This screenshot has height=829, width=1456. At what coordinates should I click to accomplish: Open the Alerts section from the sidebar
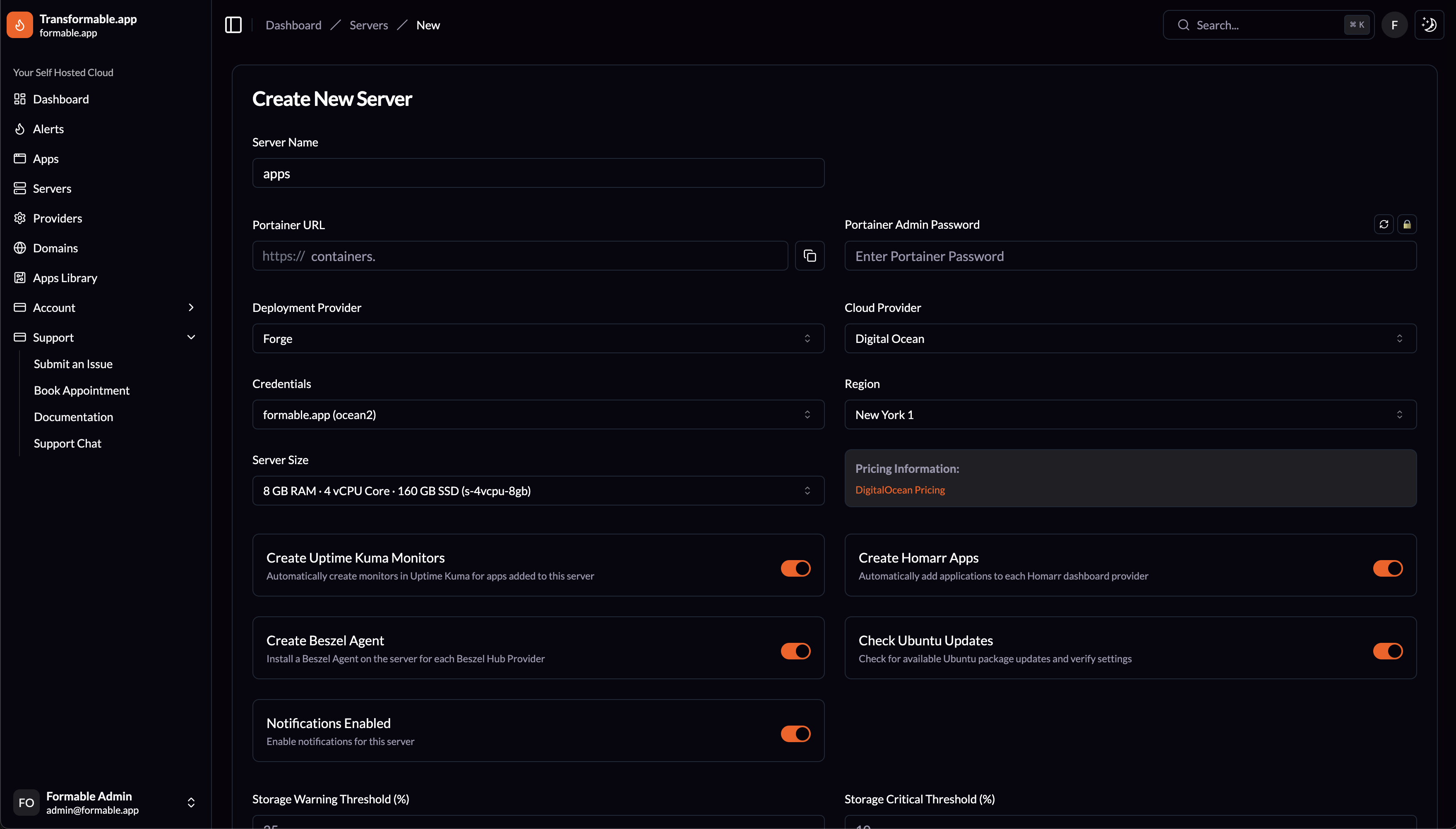coord(48,129)
